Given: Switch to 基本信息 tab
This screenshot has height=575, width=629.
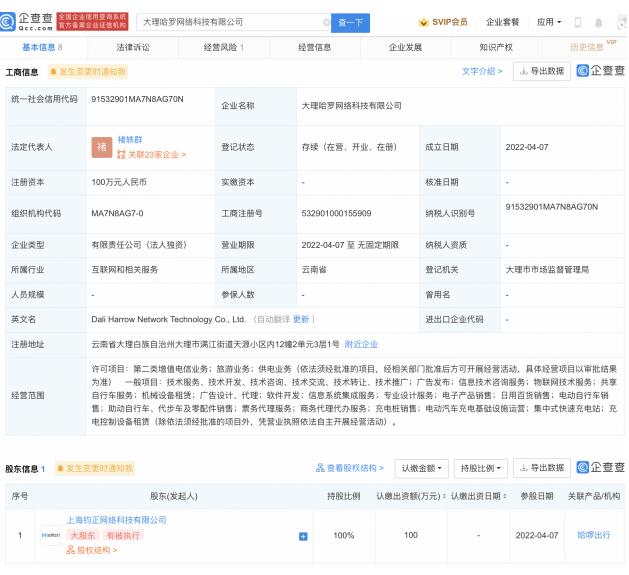Looking at the screenshot, I should (x=42, y=47).
